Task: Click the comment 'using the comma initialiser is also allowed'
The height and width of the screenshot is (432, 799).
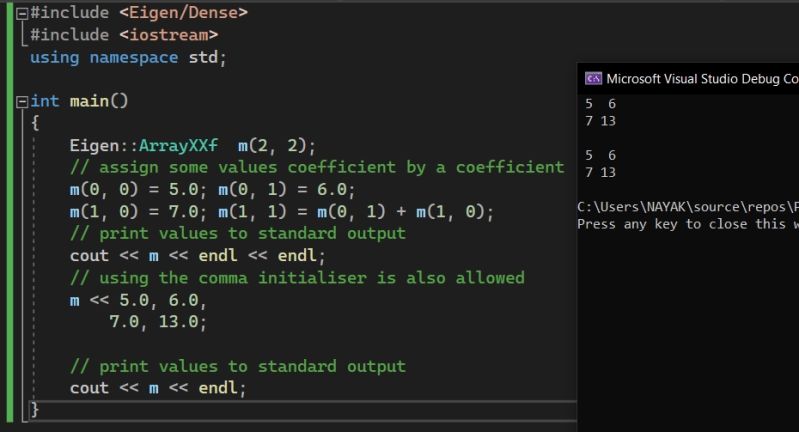Action: coord(297,278)
